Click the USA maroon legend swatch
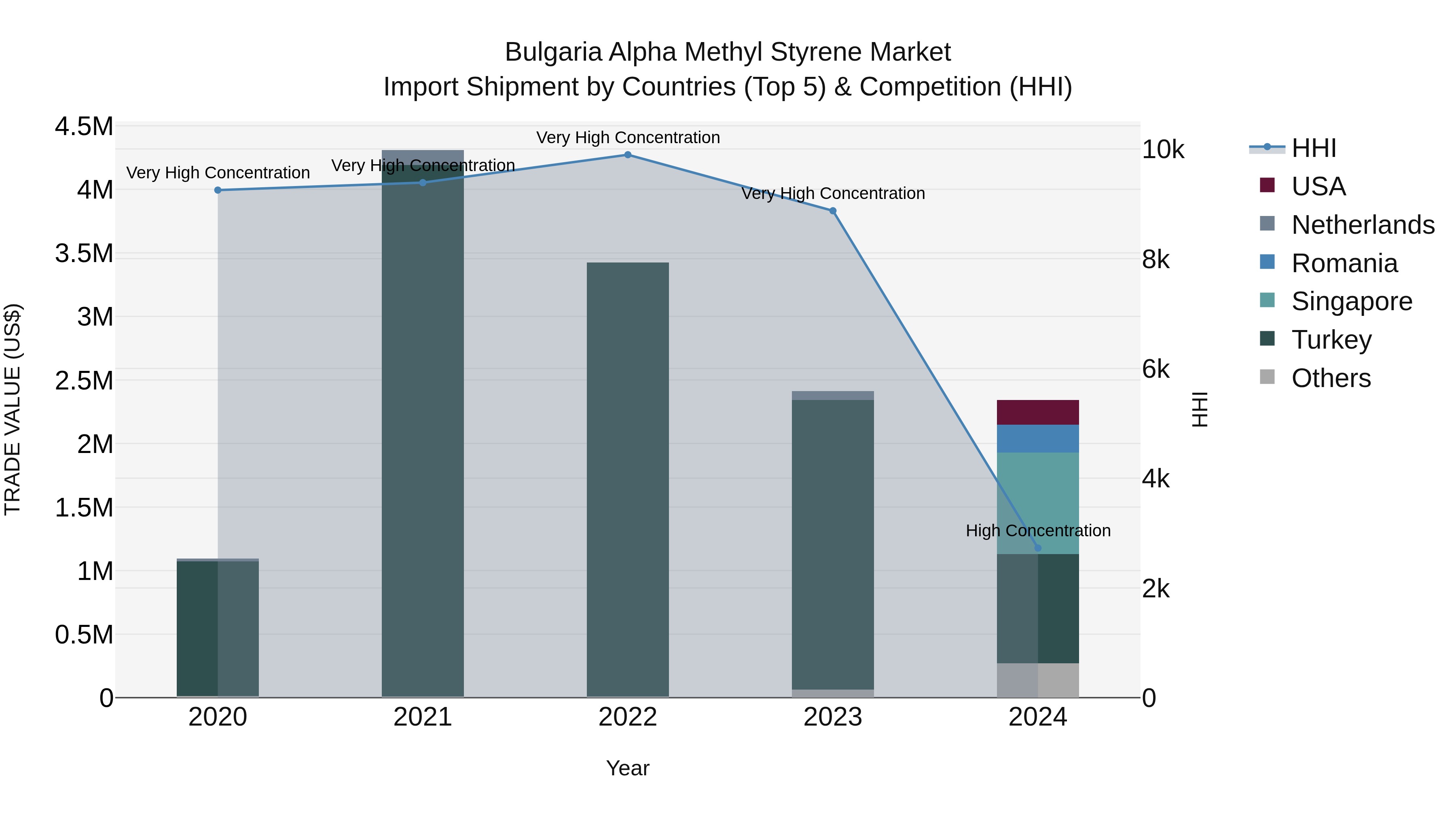Viewport: 1456px width, 819px height. 1267,185
